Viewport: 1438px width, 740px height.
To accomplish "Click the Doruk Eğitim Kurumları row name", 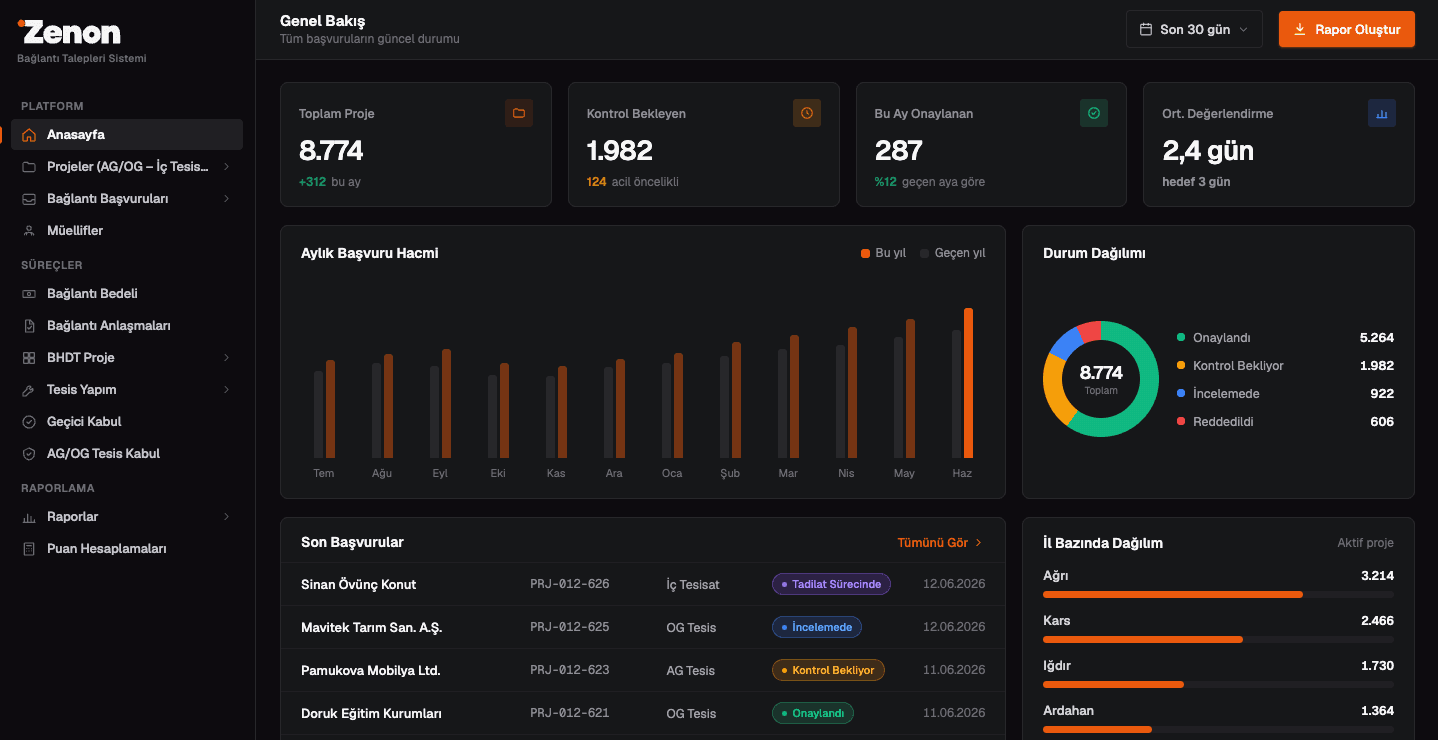I will tap(371, 714).
